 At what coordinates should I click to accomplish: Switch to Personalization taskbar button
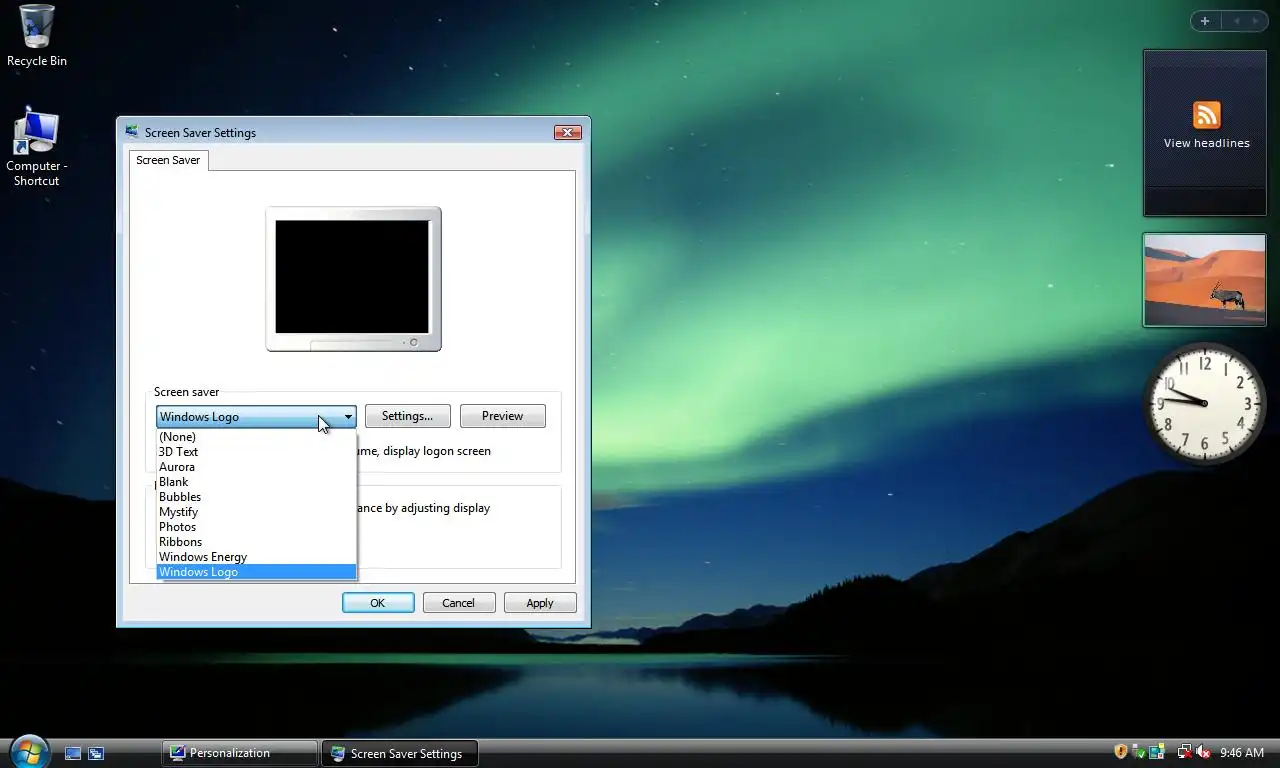pyautogui.click(x=239, y=753)
